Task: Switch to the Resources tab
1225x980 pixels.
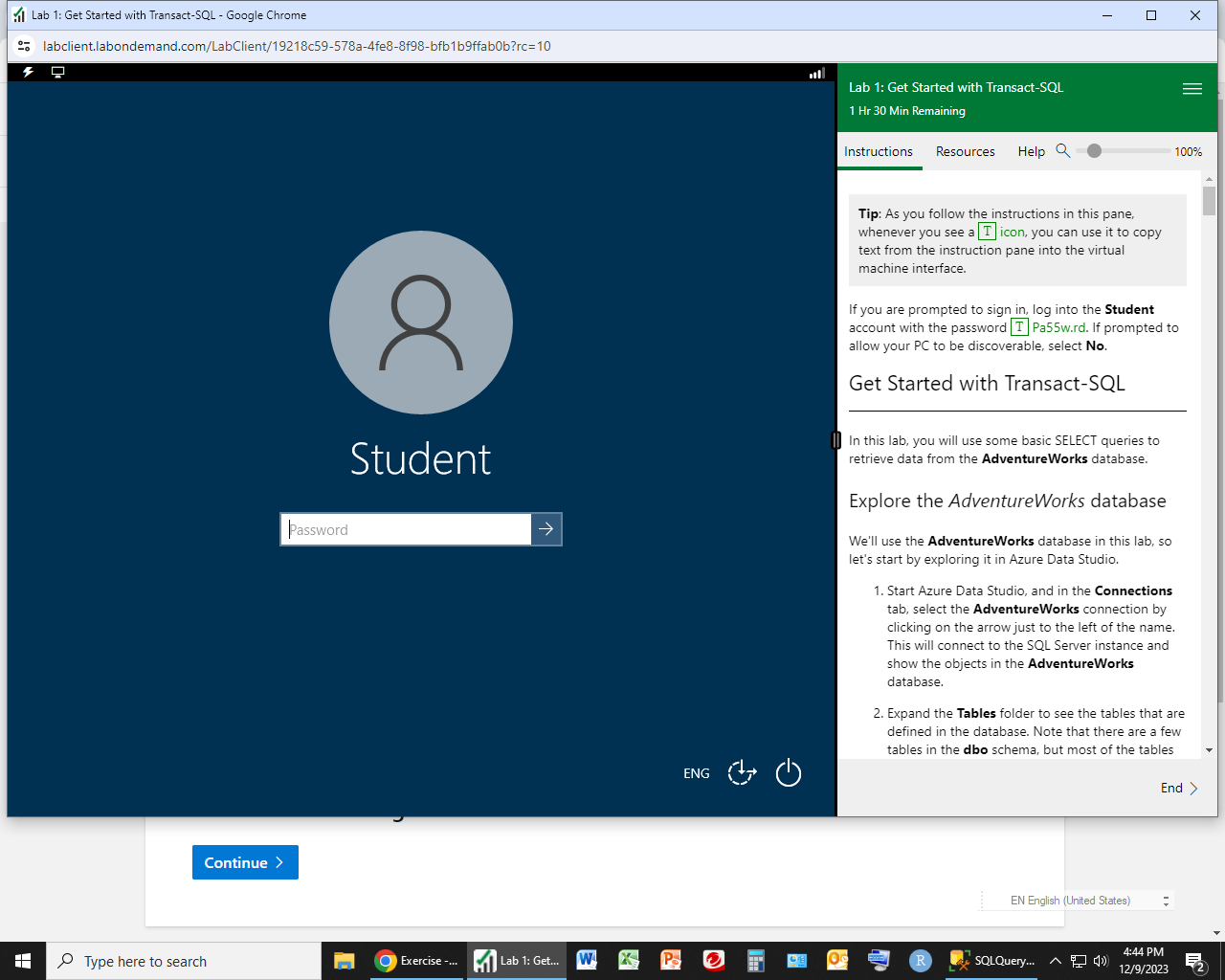Action: 965,151
